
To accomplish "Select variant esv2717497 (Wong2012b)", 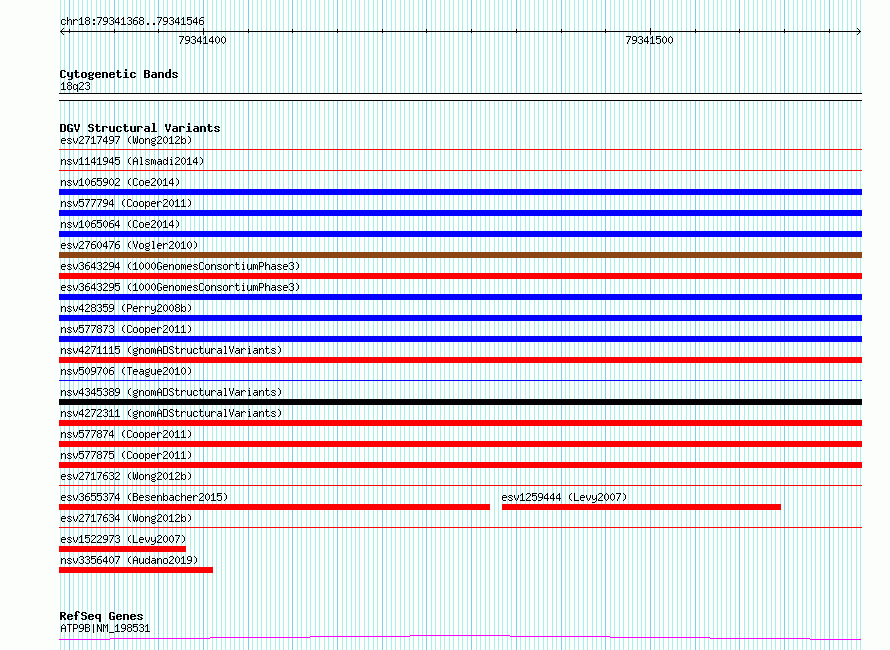I will 126,140.
